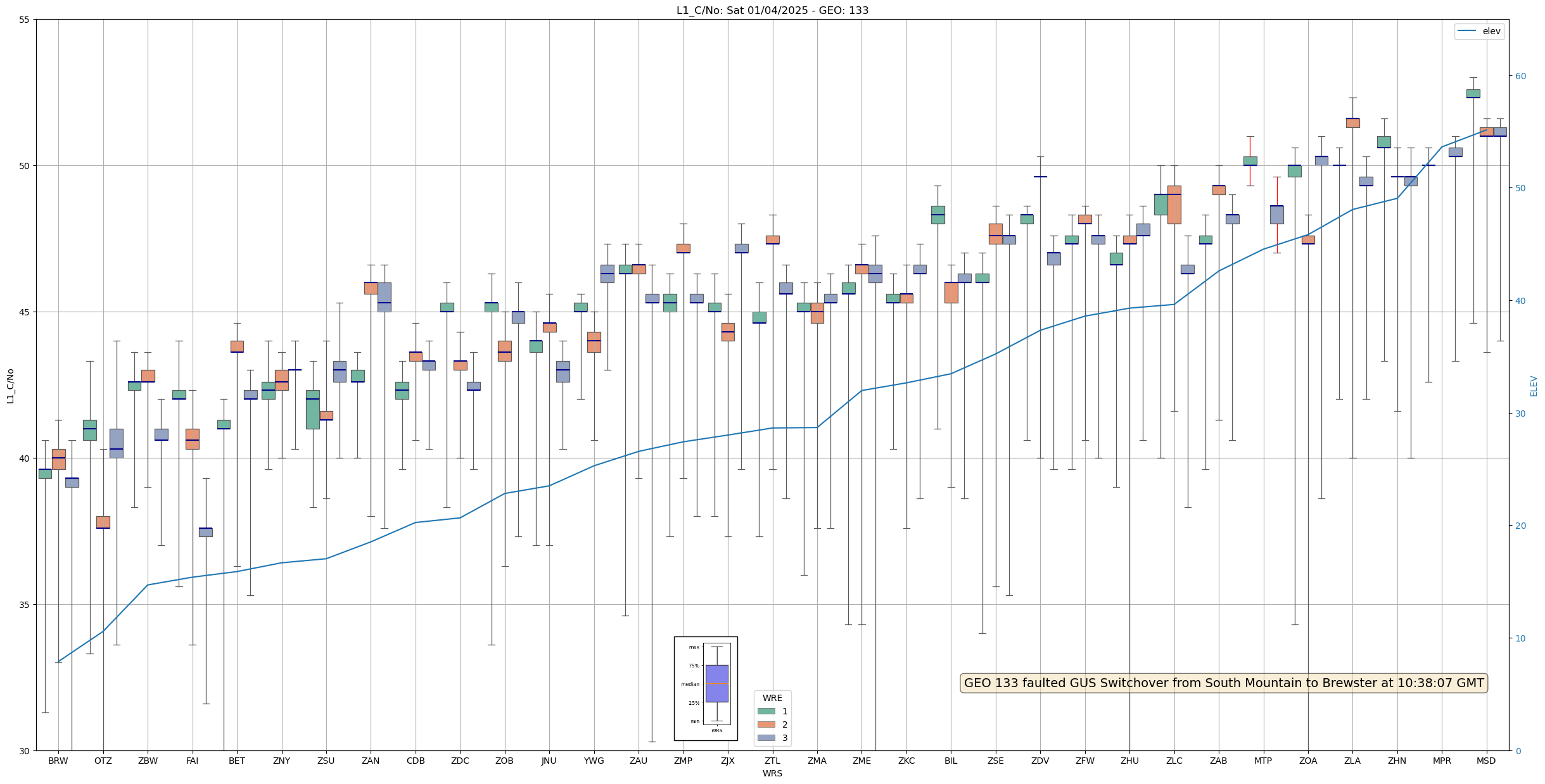
Task: Click the 60 tick on elevation axis
Action: tap(1520, 76)
